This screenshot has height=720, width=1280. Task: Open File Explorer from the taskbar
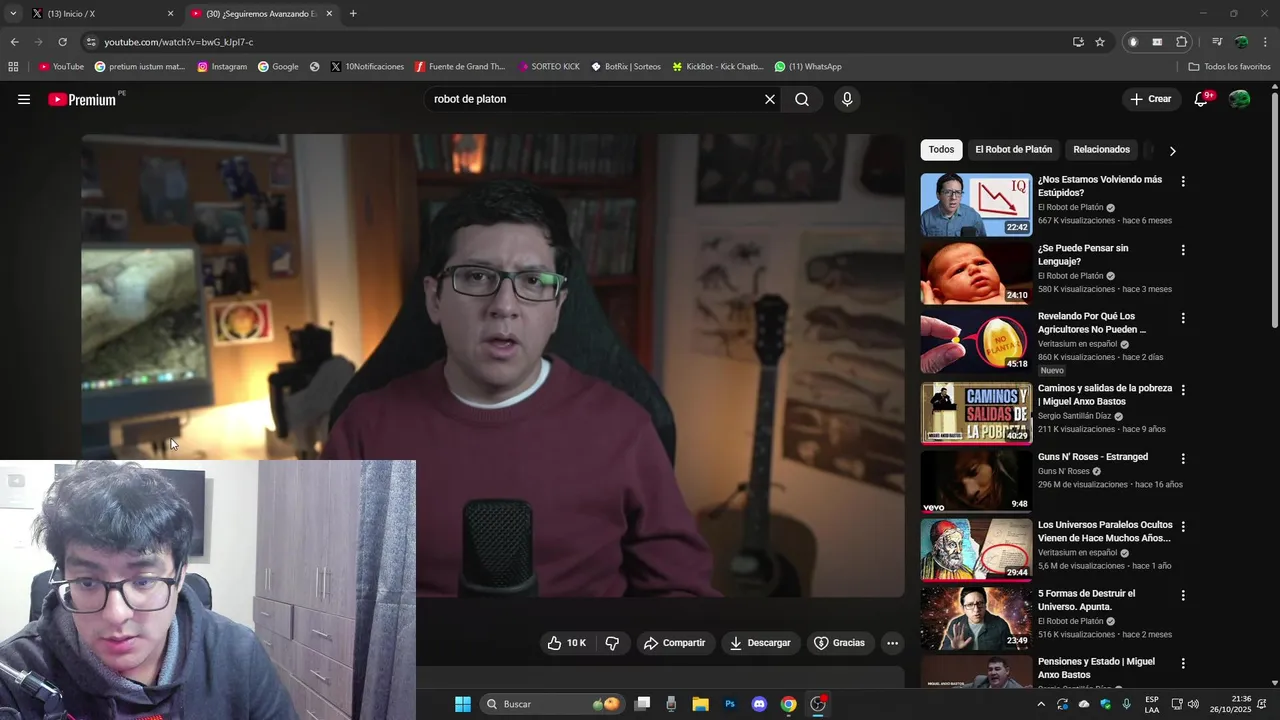click(x=700, y=704)
